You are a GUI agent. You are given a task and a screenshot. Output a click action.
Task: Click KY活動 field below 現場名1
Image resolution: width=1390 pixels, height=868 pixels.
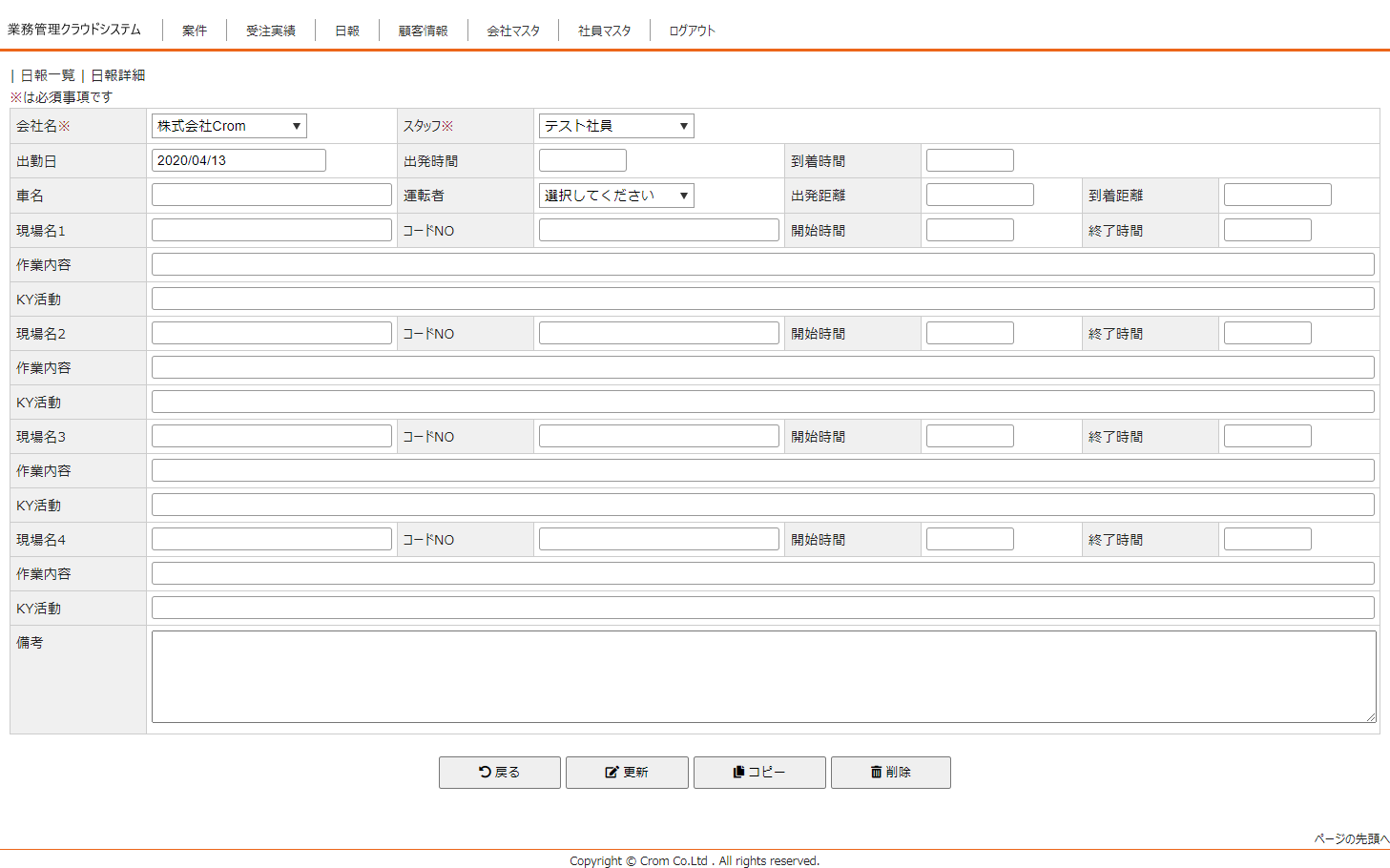(763, 299)
